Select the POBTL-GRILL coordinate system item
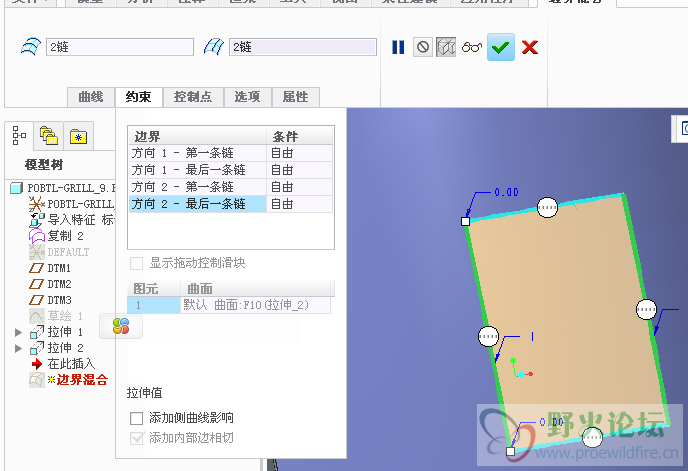Image resolution: width=688 pixels, height=471 pixels. (72, 204)
